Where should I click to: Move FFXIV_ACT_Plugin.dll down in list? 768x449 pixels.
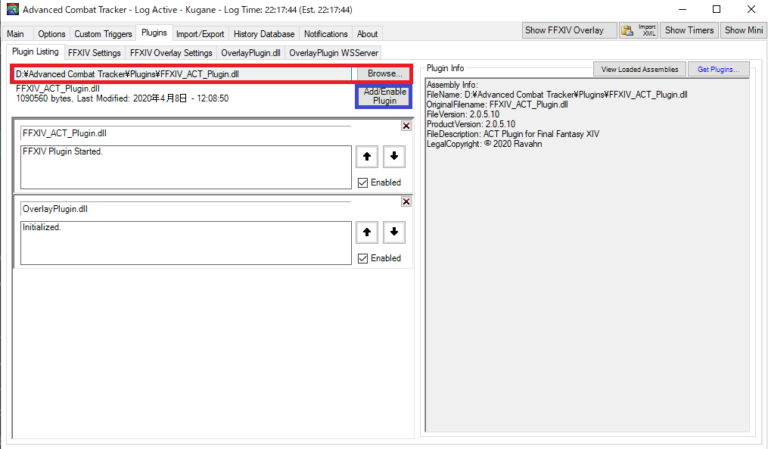click(393, 157)
